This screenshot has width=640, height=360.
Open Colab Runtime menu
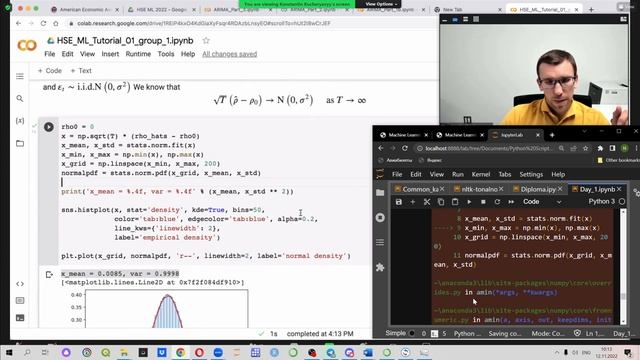(x=138, y=54)
